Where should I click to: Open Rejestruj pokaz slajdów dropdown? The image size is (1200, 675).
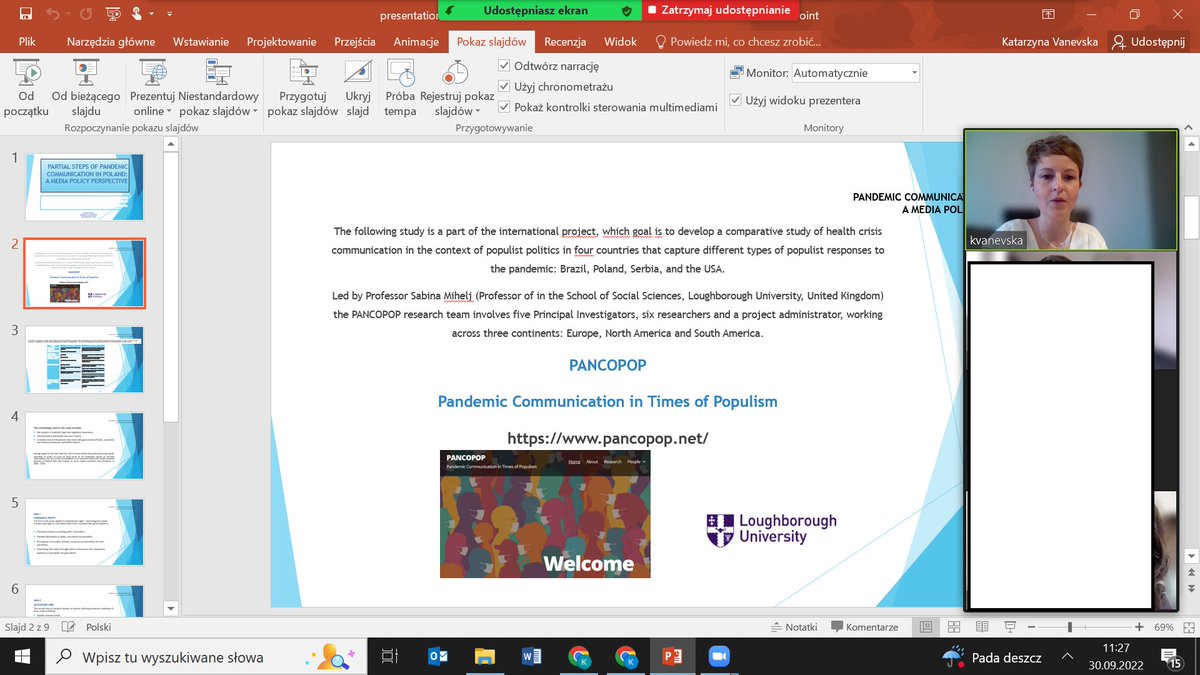click(x=456, y=87)
